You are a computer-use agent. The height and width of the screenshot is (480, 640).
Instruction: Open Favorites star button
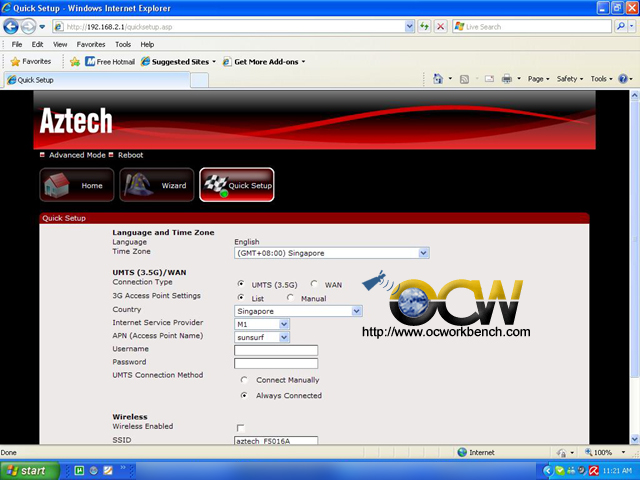(x=31, y=62)
